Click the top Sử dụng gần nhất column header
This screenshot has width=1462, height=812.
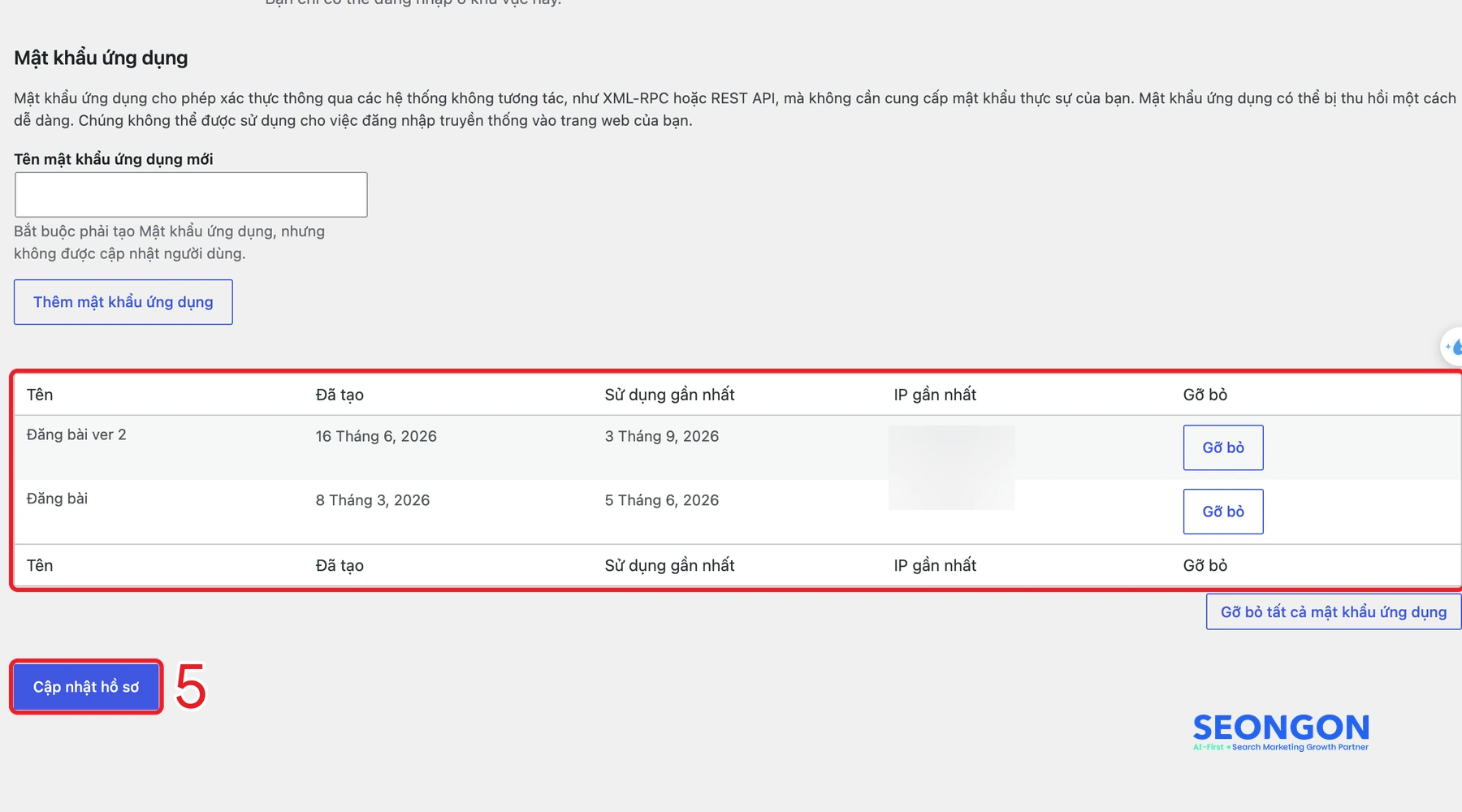[x=669, y=395]
